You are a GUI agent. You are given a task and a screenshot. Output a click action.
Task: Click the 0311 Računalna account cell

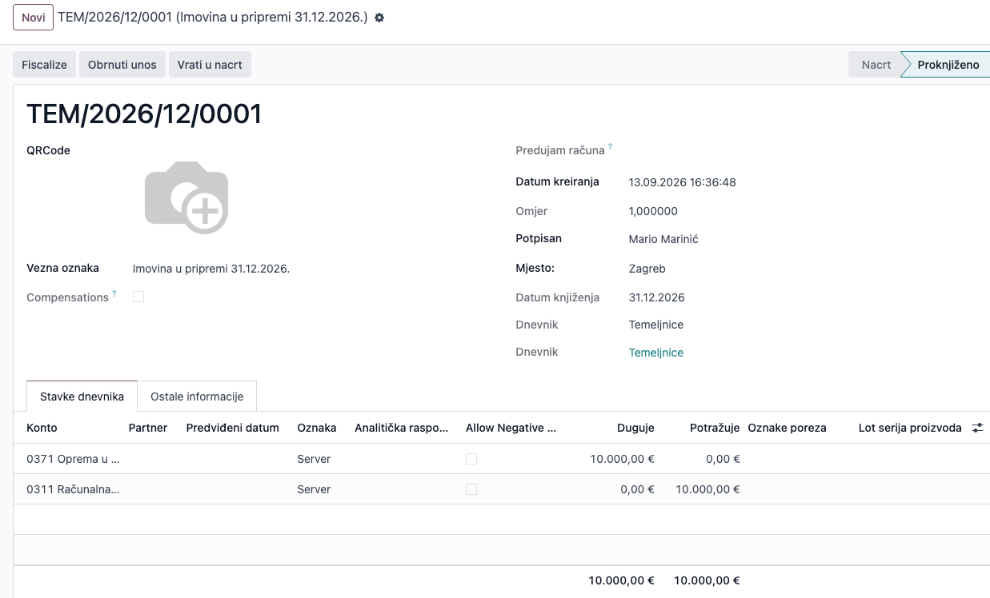pyautogui.click(x=73, y=489)
